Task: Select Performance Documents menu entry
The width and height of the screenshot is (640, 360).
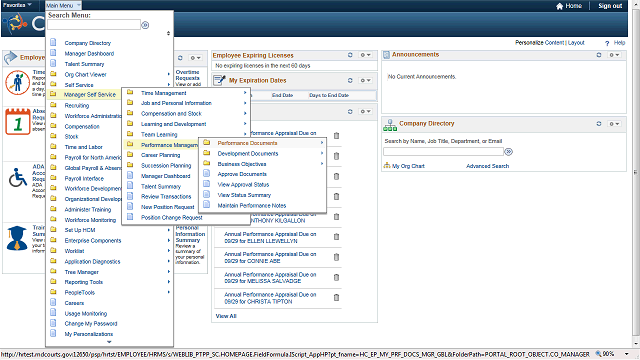Action: point(247,143)
